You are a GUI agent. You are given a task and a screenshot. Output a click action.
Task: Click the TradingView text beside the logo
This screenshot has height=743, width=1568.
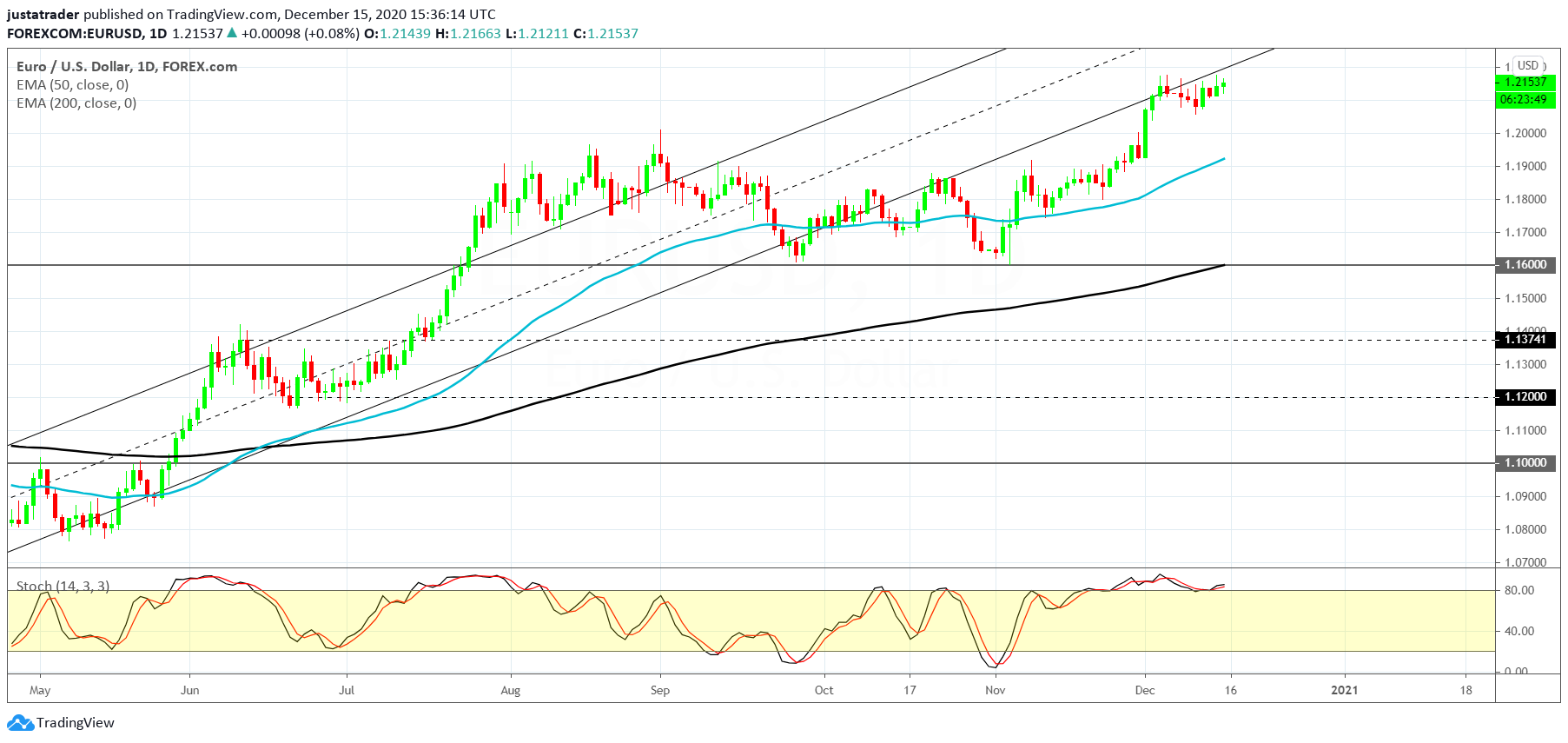coord(76,723)
